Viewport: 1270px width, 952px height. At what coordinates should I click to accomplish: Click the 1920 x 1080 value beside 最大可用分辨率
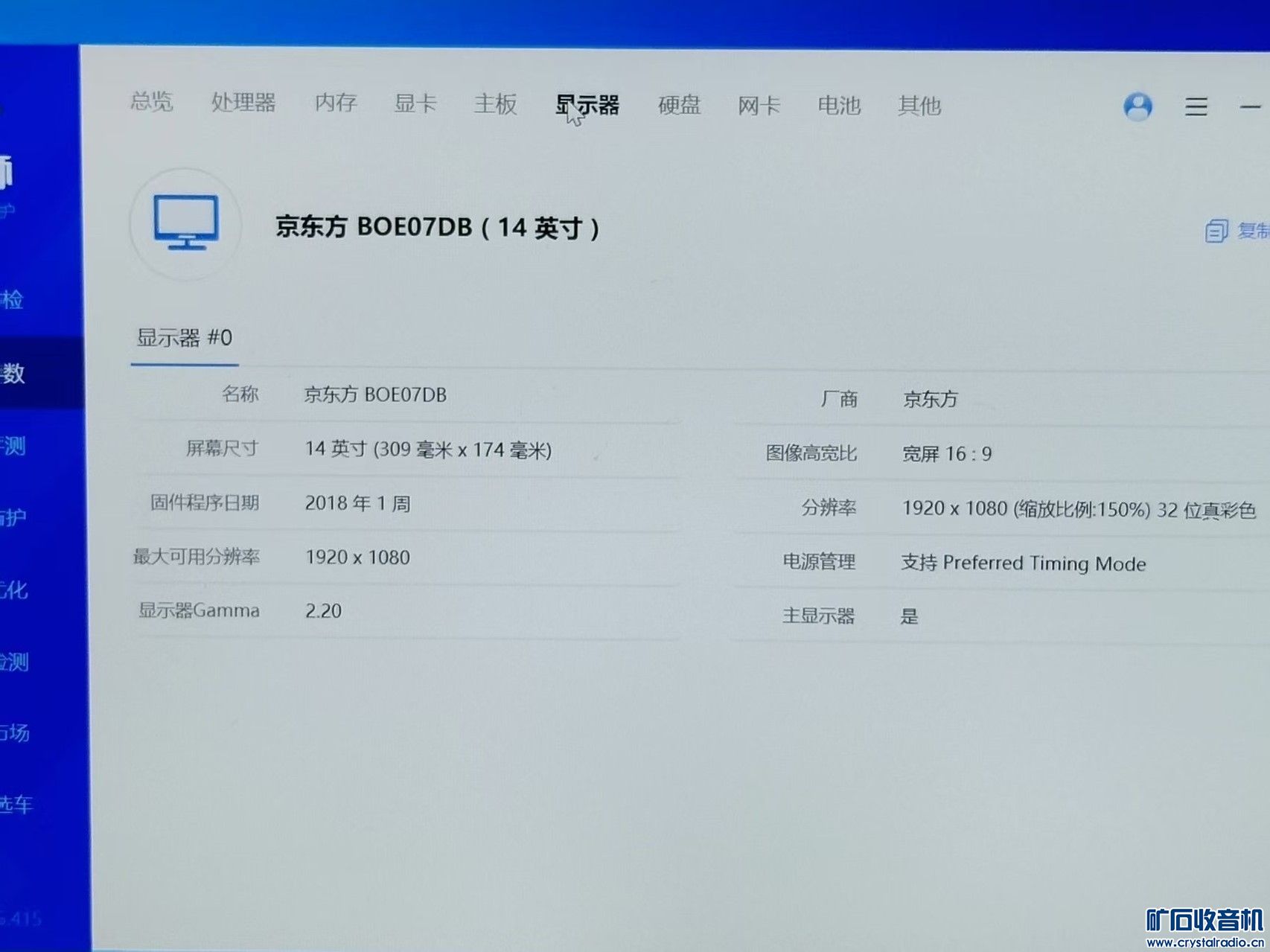pos(357,558)
